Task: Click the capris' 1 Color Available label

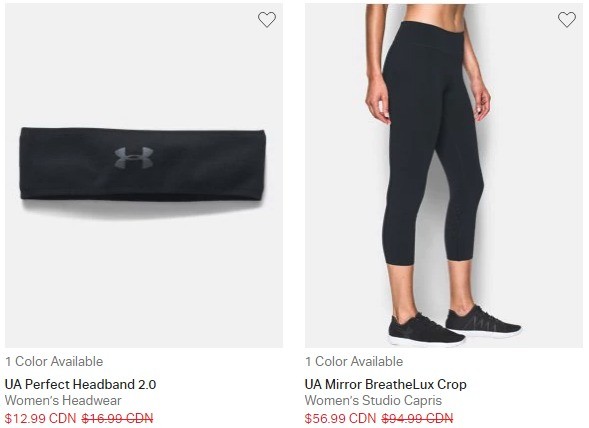Action: [354, 361]
